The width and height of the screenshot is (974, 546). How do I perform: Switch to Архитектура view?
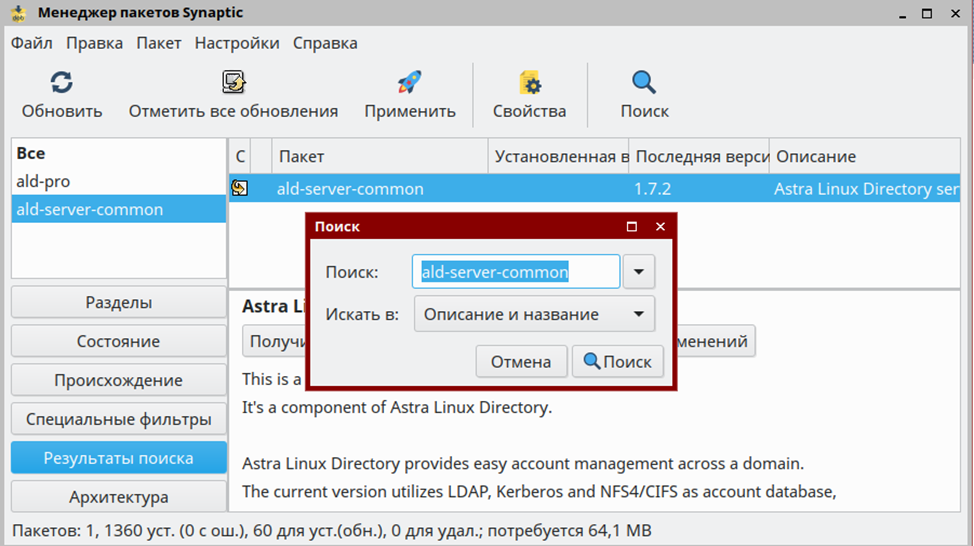pos(119,497)
